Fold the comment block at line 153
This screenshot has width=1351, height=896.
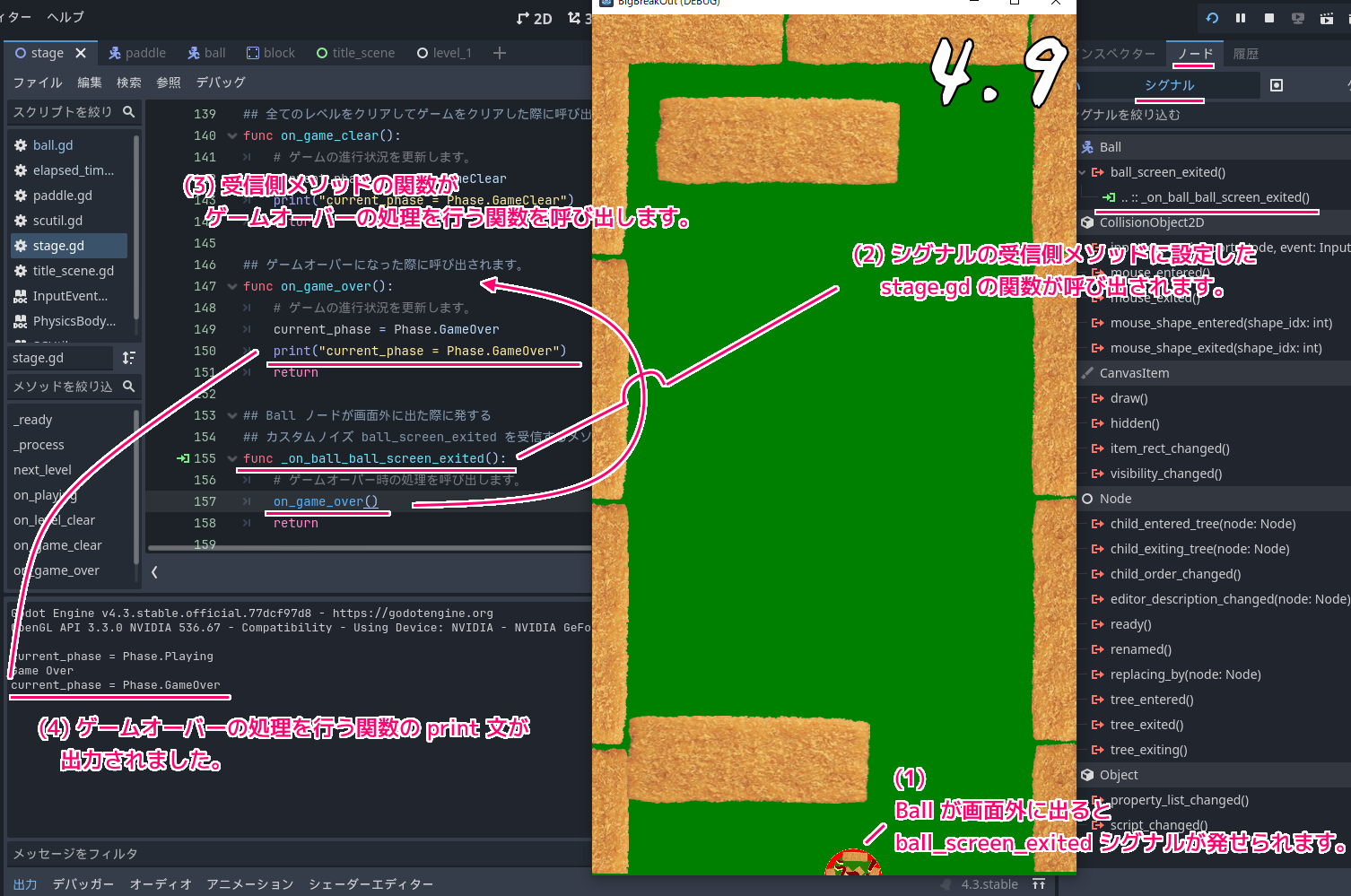click(232, 416)
